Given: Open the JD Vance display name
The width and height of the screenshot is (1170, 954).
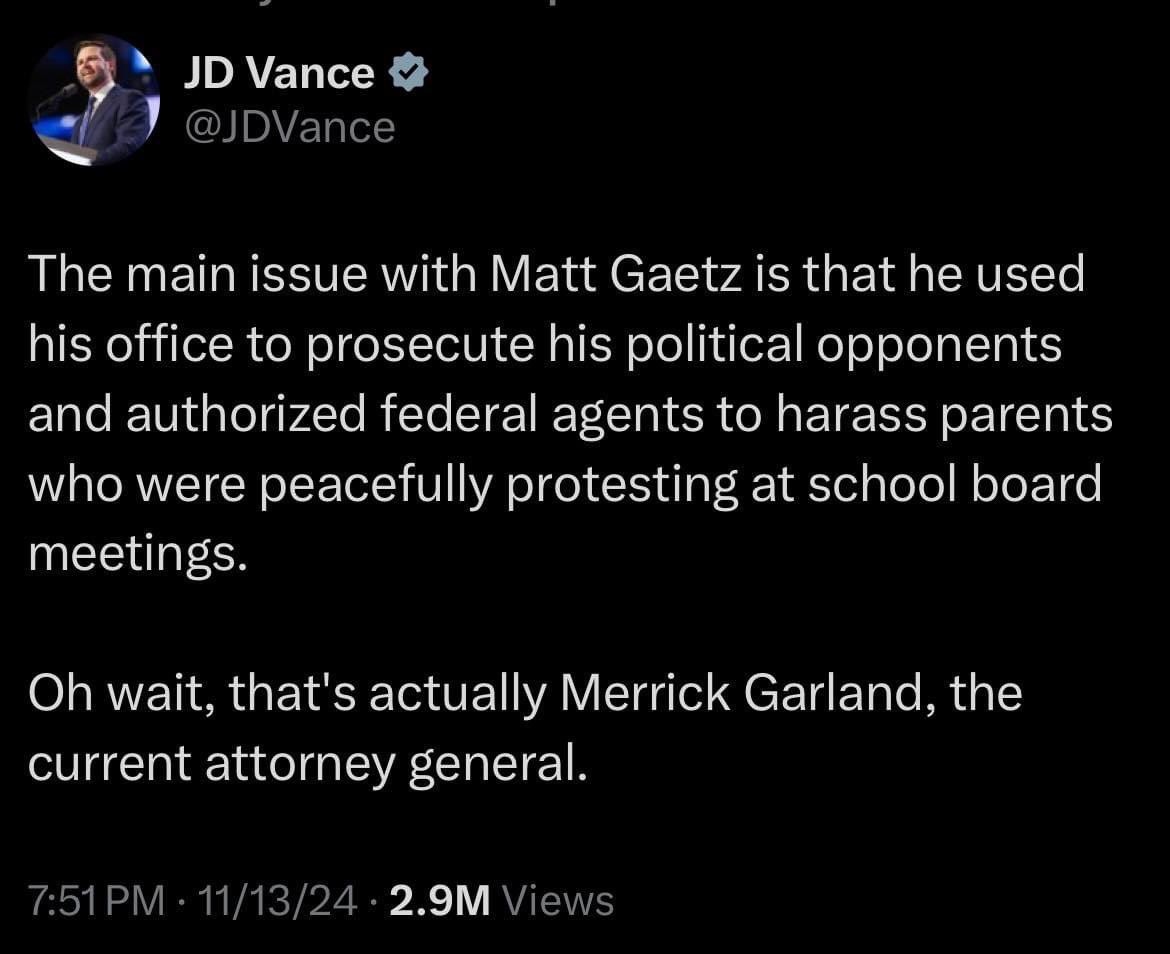Looking at the screenshot, I should pyautogui.click(x=279, y=73).
